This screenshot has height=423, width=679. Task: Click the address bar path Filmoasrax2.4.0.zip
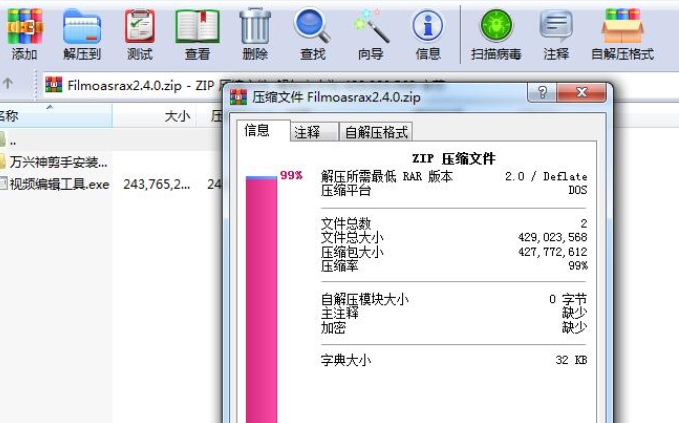click(125, 86)
